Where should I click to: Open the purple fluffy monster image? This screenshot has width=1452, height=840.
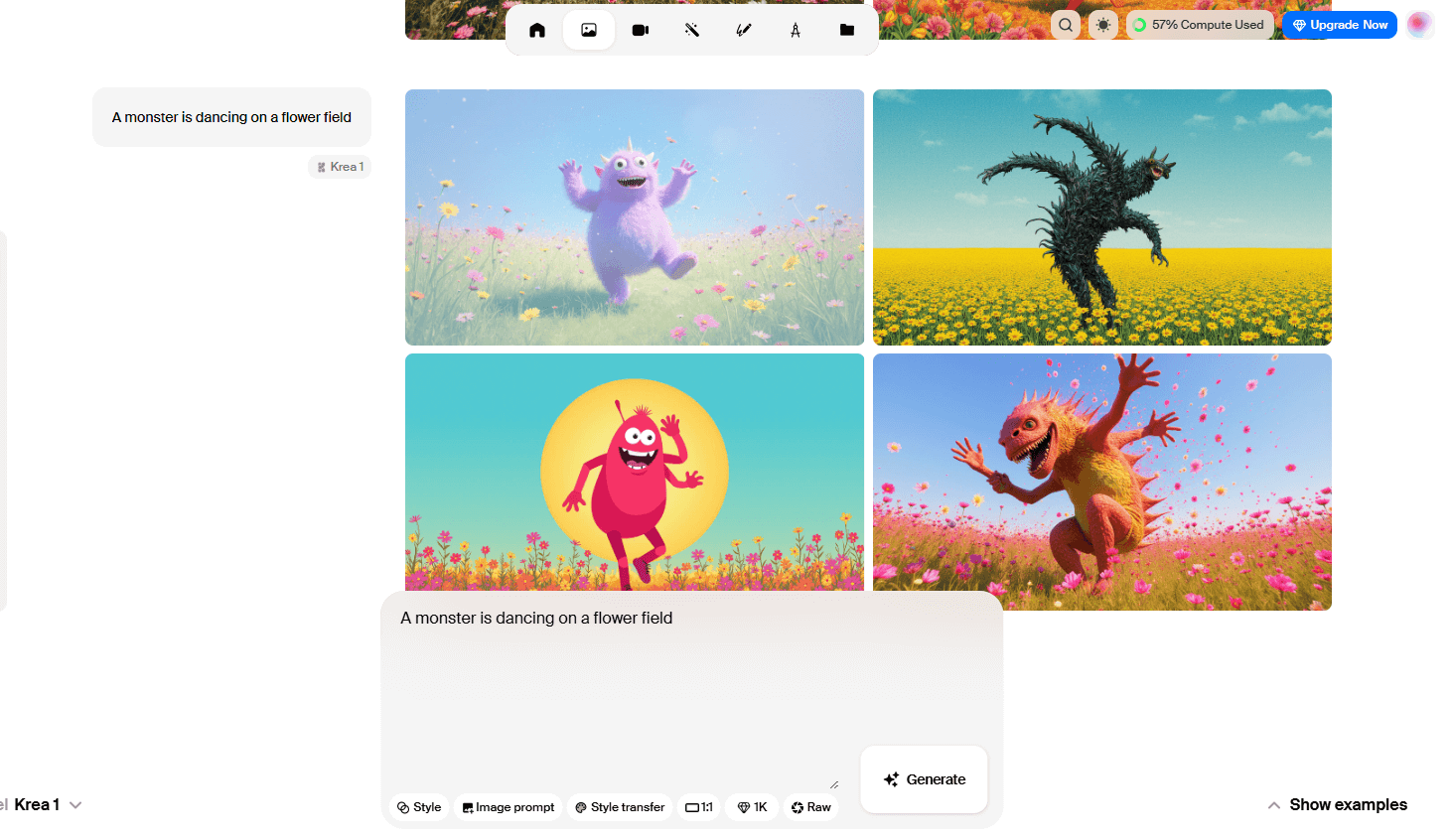[x=635, y=217]
